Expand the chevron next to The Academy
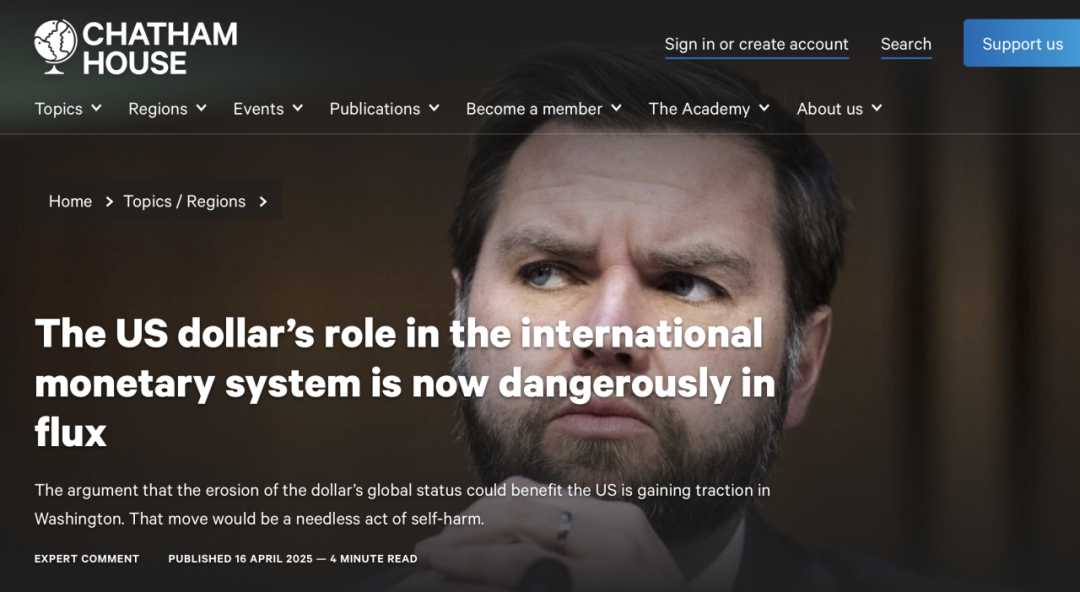This screenshot has width=1080, height=592. pos(764,108)
